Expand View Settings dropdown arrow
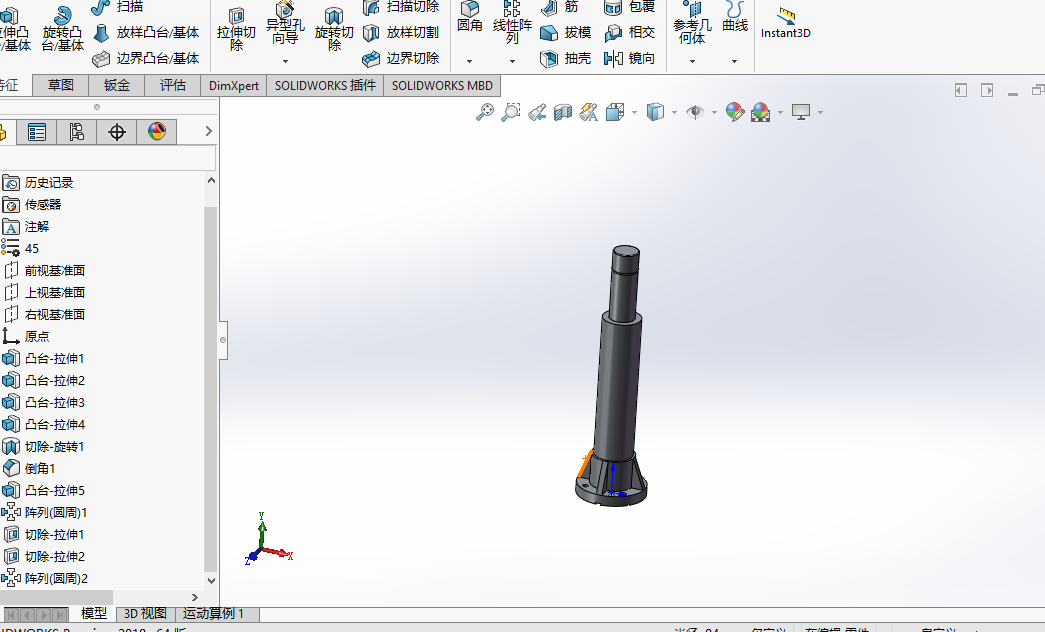Viewport: 1045px width, 632px height. click(820, 113)
